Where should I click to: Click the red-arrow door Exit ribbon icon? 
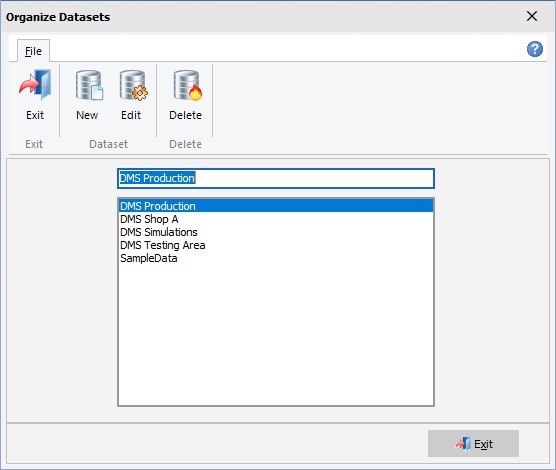click(x=35, y=85)
